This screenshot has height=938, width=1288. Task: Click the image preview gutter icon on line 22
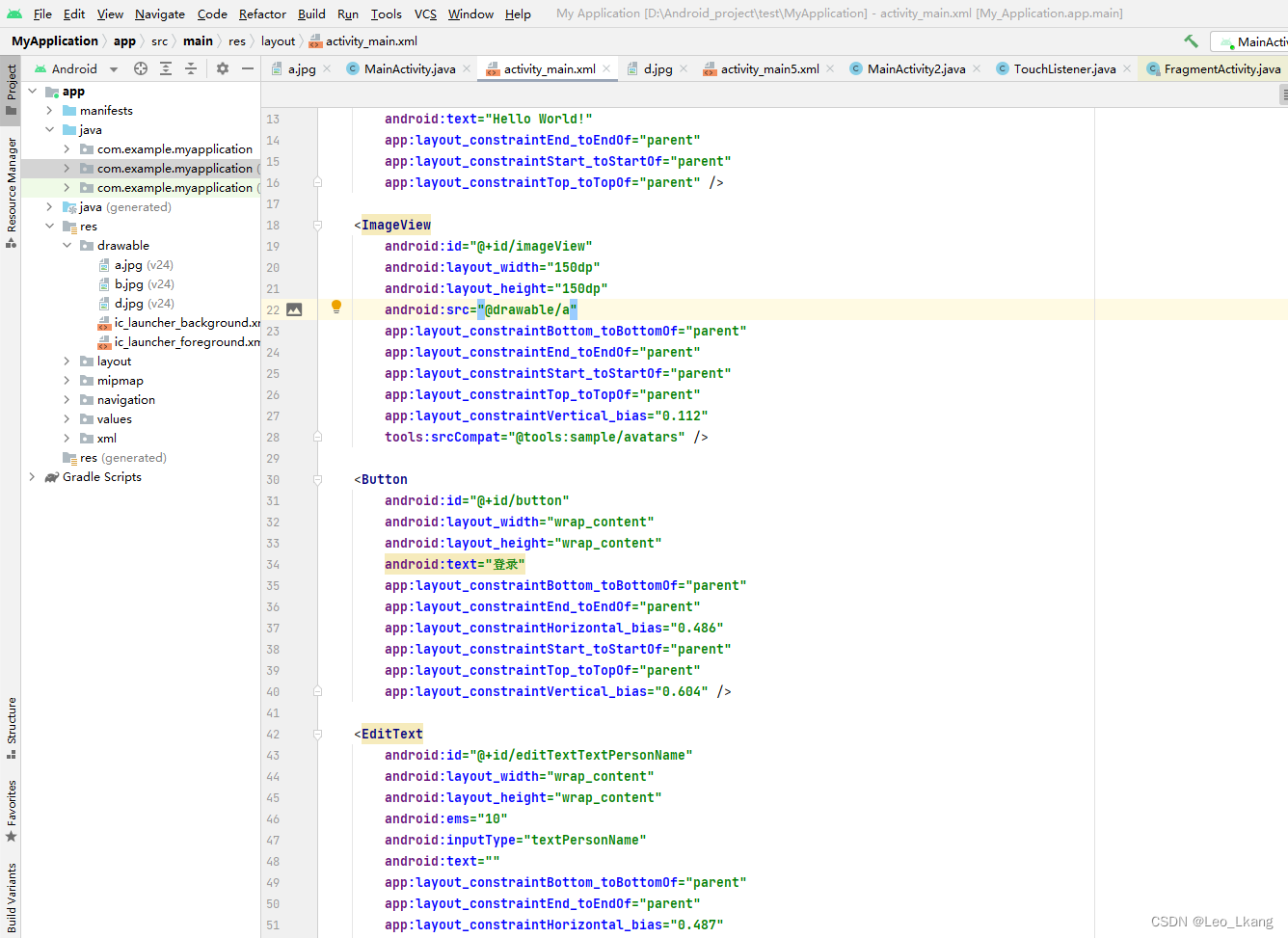[294, 309]
